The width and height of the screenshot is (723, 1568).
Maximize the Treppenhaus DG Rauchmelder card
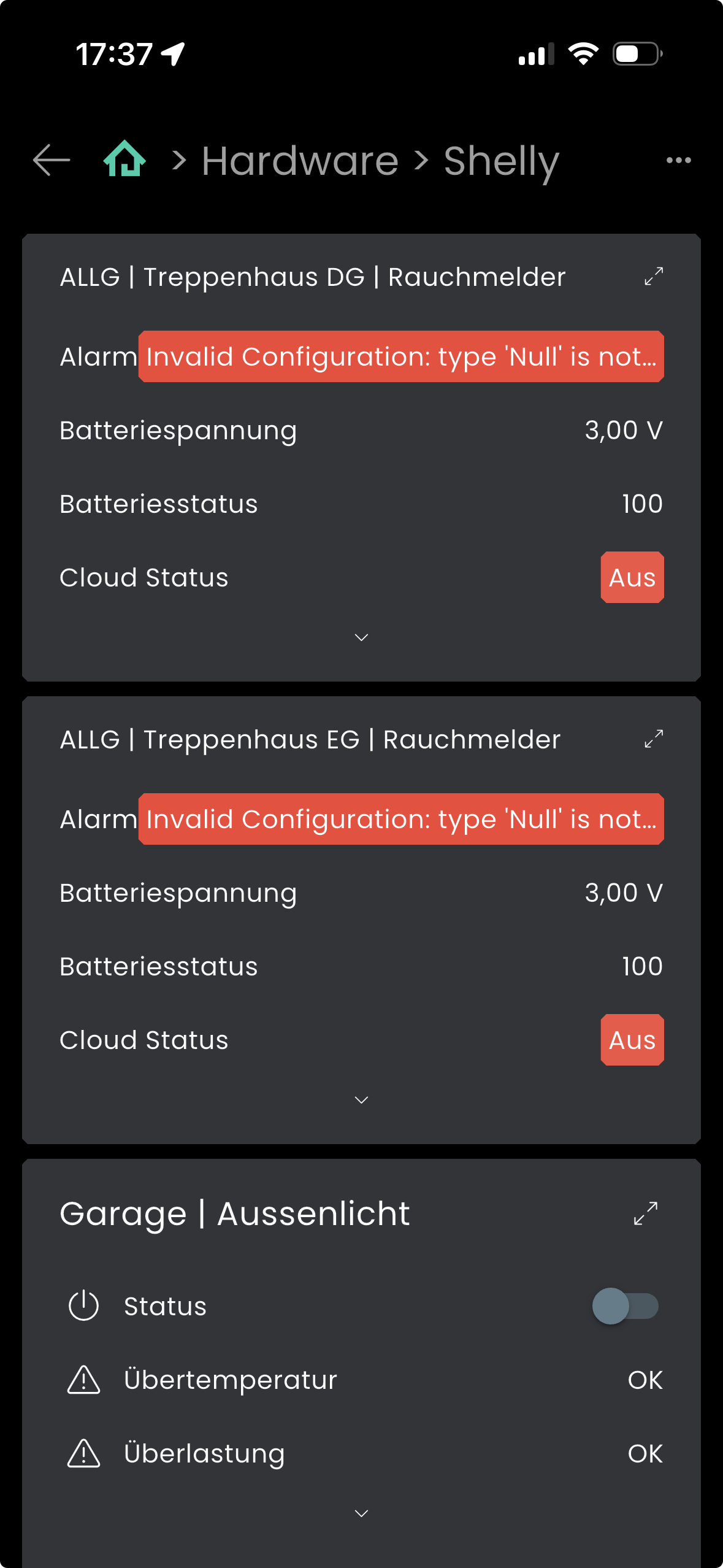pyautogui.click(x=654, y=277)
